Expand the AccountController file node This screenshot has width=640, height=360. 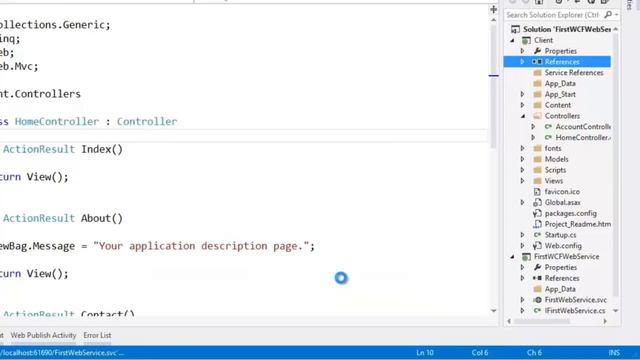coord(533,127)
